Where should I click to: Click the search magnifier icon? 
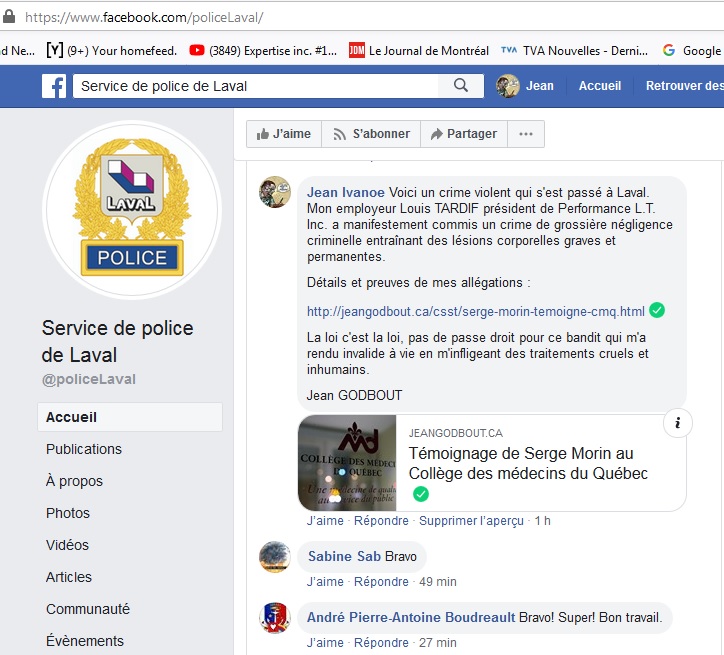461,86
